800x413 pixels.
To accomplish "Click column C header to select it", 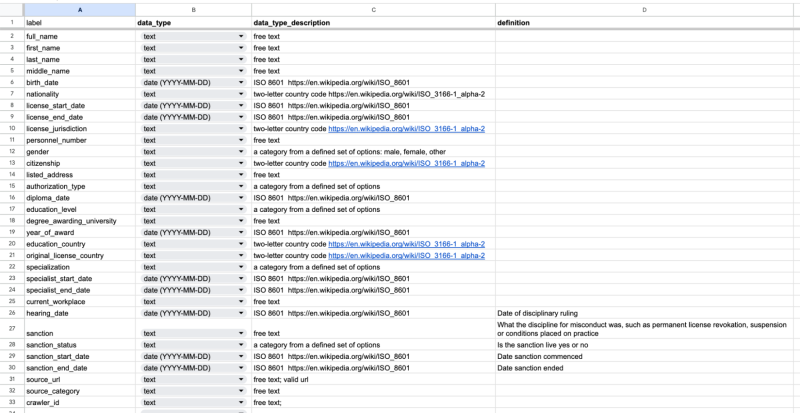I will (x=372, y=9).
